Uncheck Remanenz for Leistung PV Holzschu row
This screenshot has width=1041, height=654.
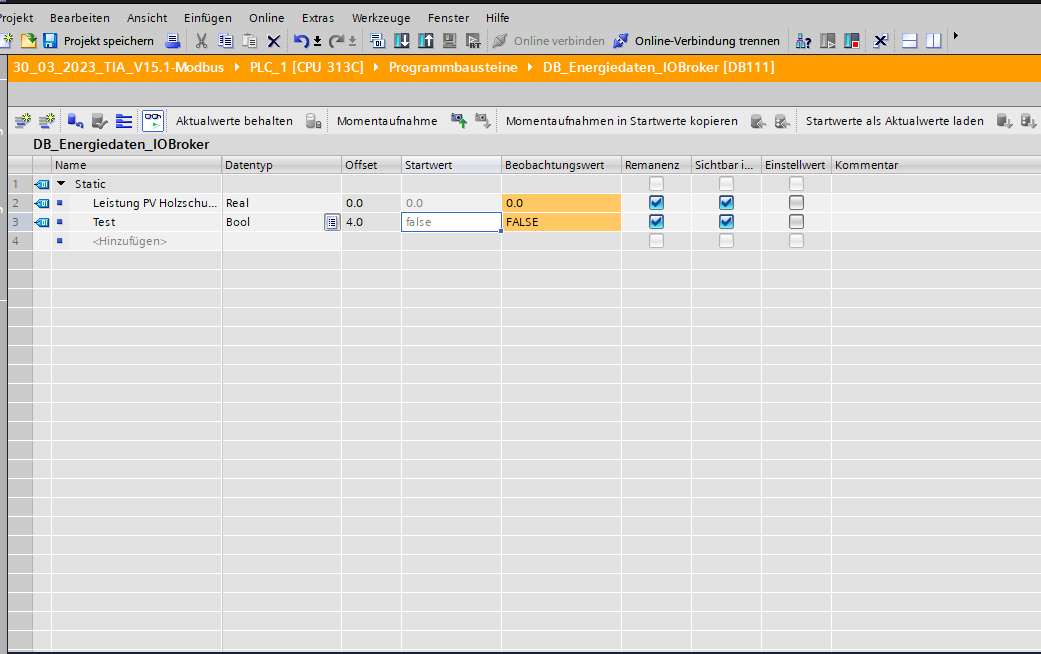[656, 203]
